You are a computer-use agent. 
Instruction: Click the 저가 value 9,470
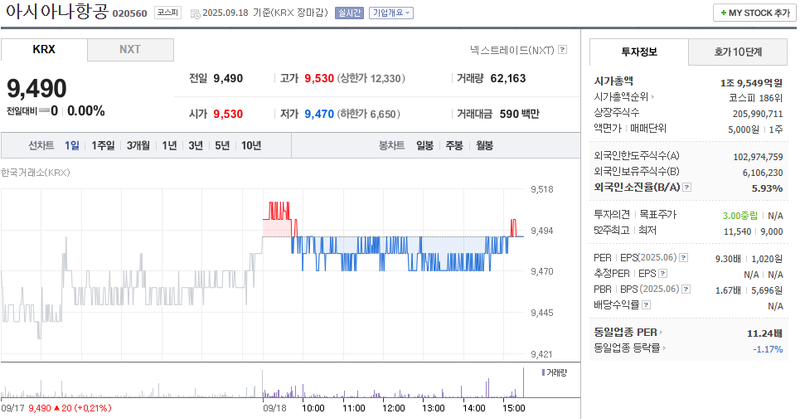click(x=319, y=114)
